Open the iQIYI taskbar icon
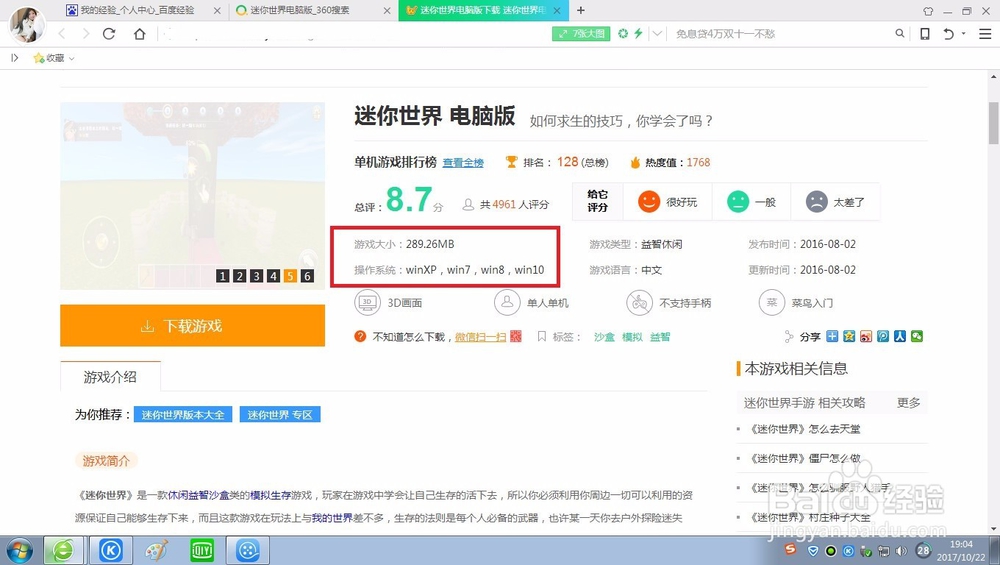Image resolution: width=1000 pixels, height=565 pixels. pos(202,550)
